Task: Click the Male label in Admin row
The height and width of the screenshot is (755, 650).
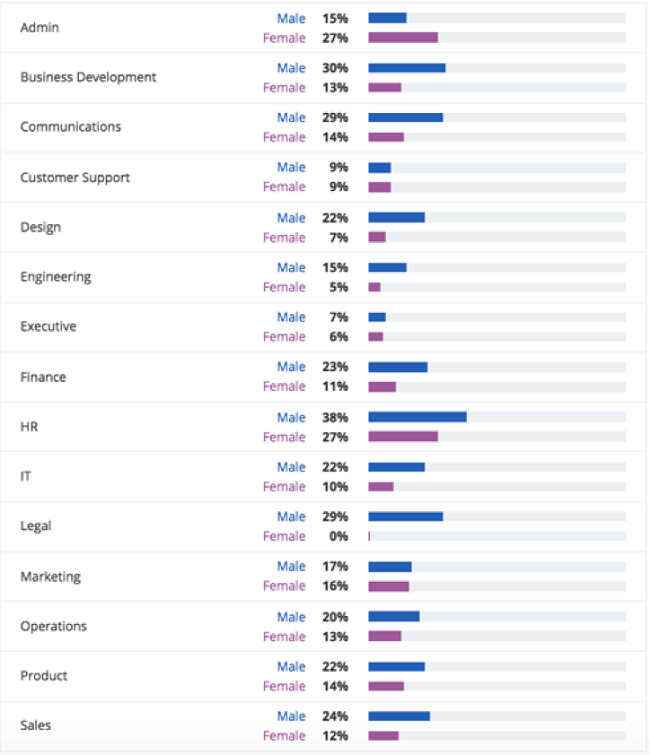Action: click(x=291, y=18)
